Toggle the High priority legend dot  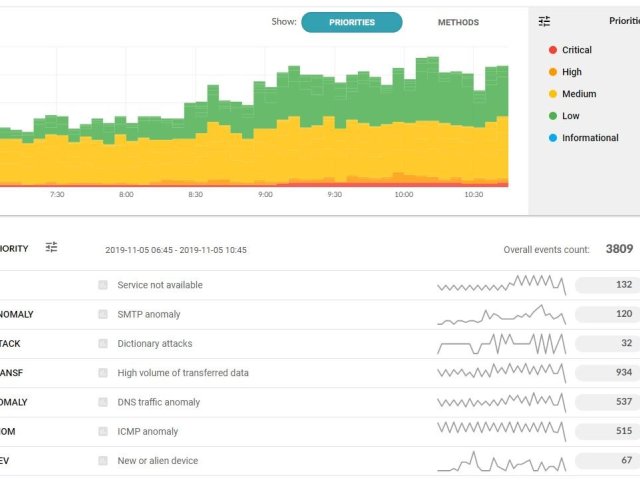pos(553,72)
